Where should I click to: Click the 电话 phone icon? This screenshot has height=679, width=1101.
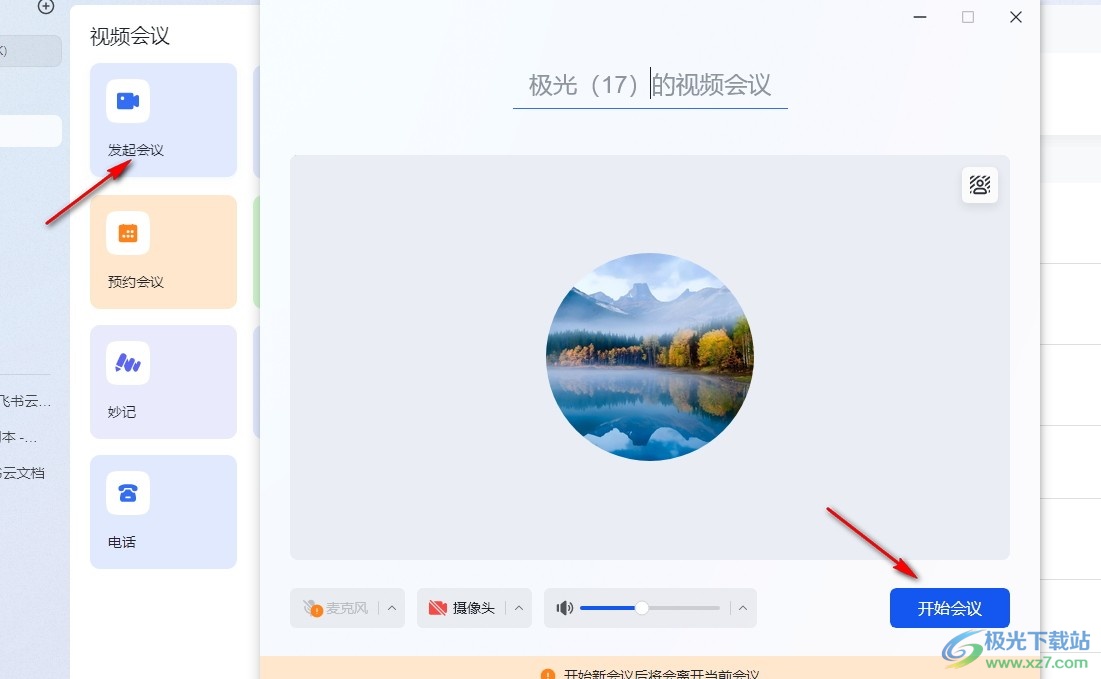click(x=128, y=493)
